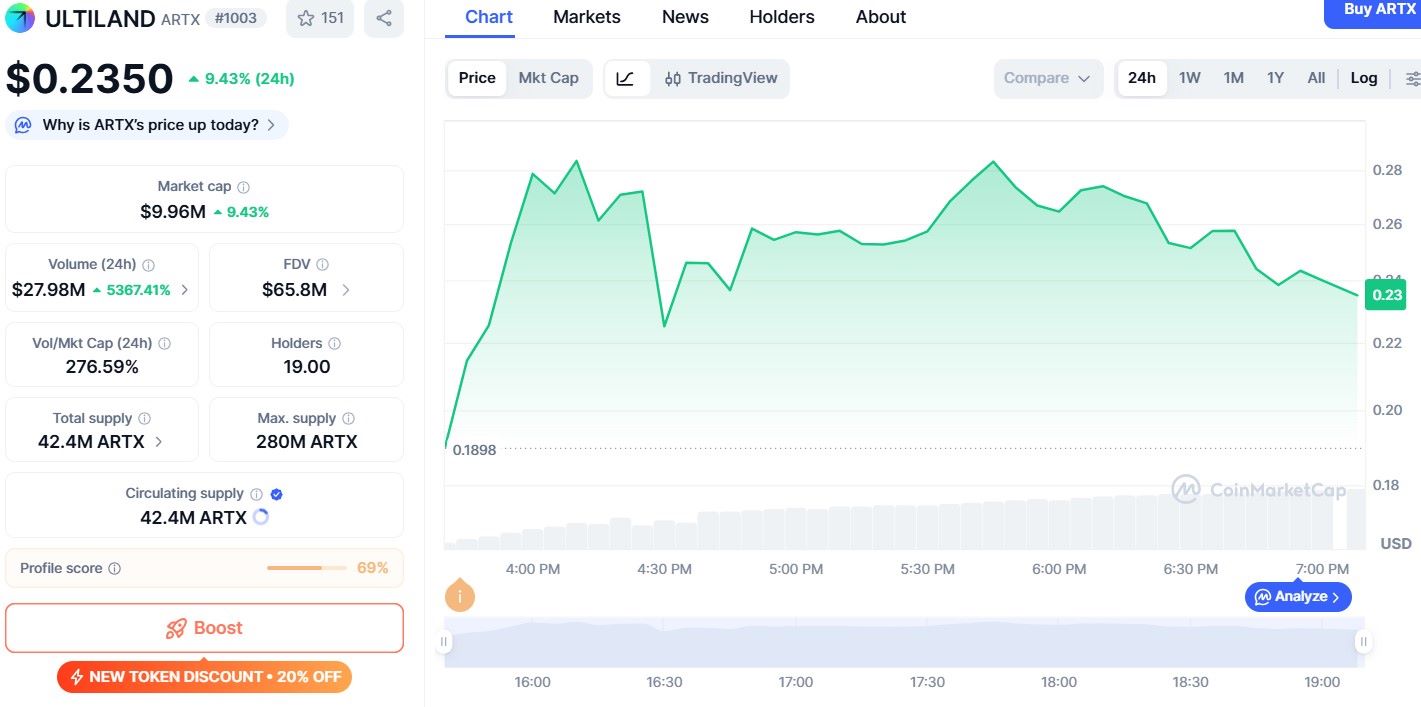Select the line chart icon
This screenshot has height=707, width=1421.
tap(626, 79)
